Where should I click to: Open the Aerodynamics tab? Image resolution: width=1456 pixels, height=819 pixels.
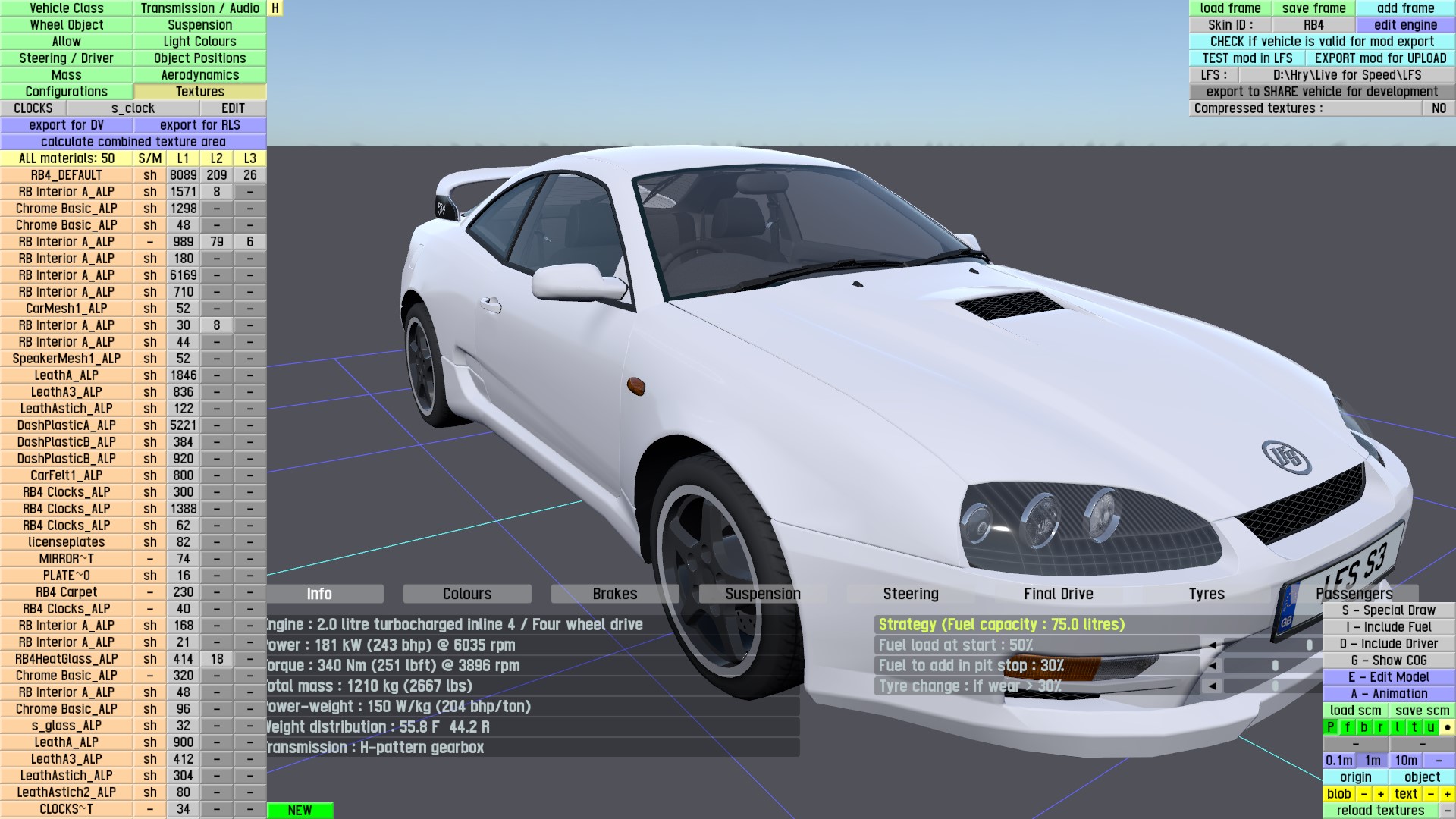pyautogui.click(x=199, y=75)
